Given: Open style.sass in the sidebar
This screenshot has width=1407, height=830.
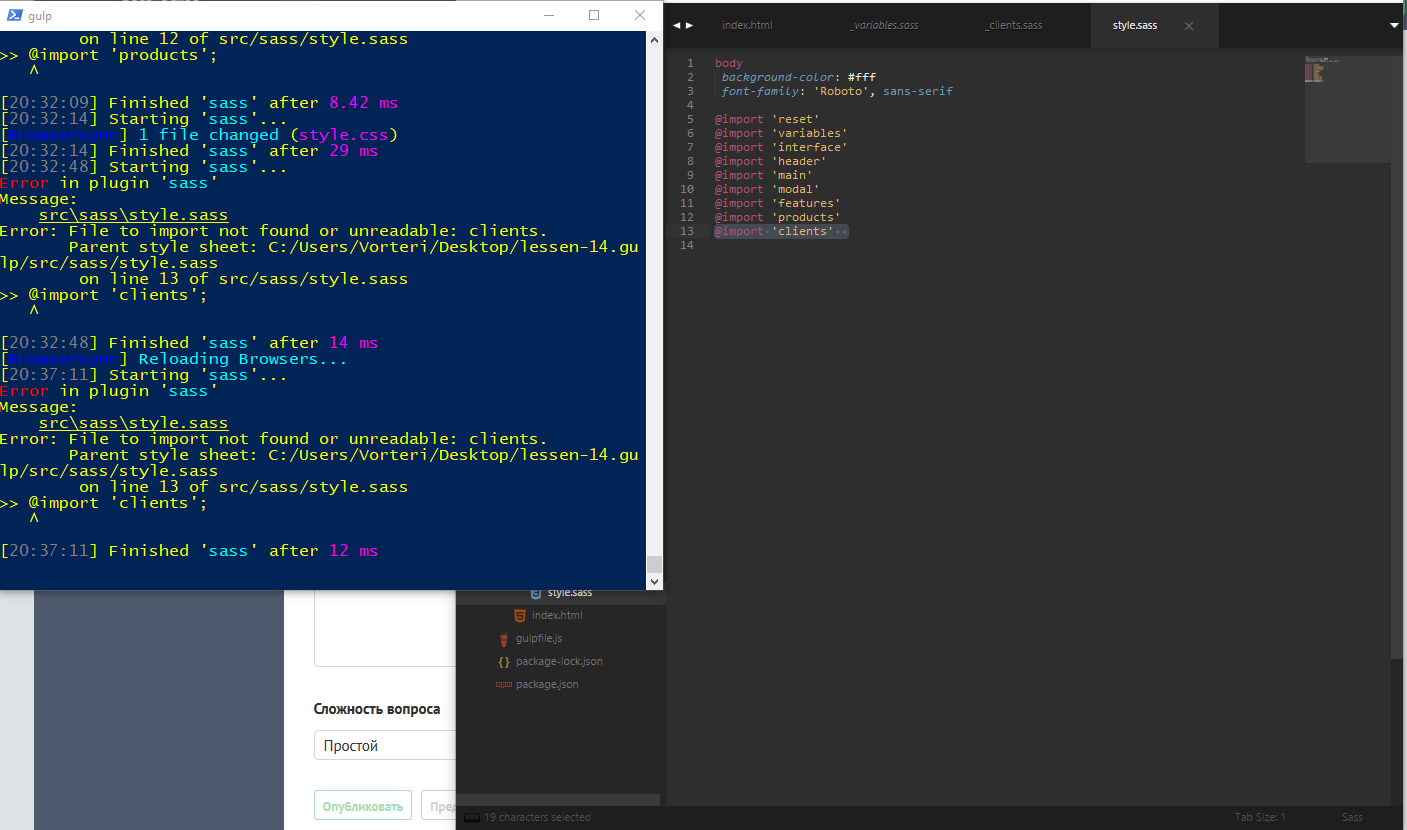Looking at the screenshot, I should (570, 593).
